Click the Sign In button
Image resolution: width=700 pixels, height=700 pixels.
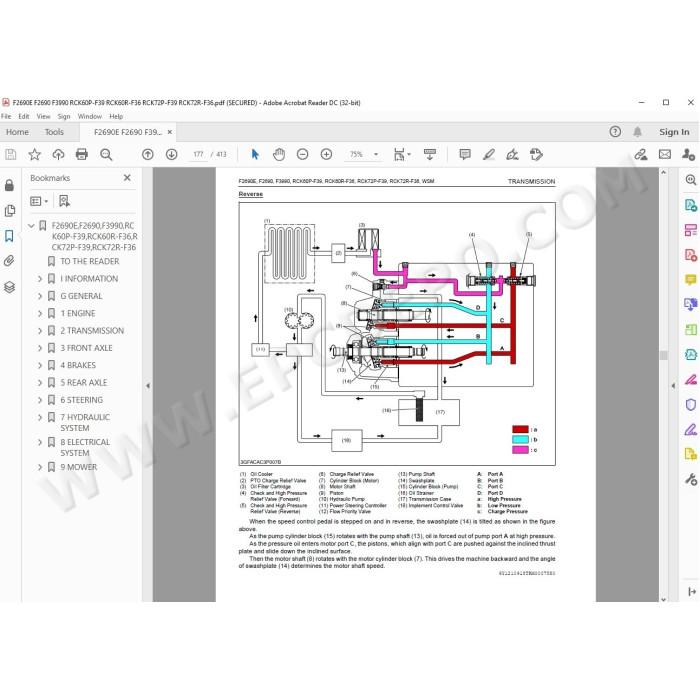[x=674, y=132]
